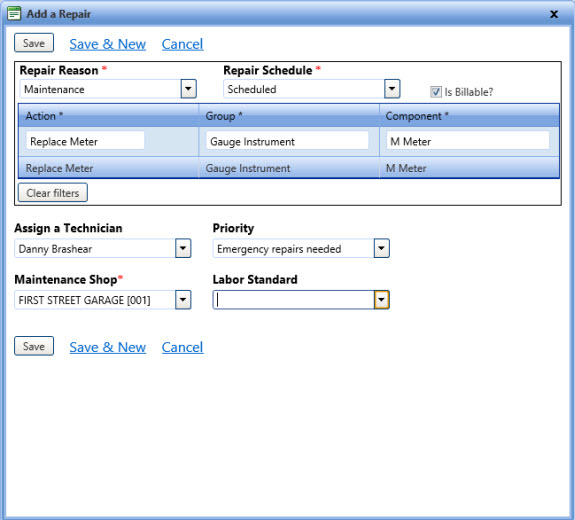This screenshot has height=520, width=575.
Task: Expand the Priority dropdown list
Action: pyautogui.click(x=381, y=248)
